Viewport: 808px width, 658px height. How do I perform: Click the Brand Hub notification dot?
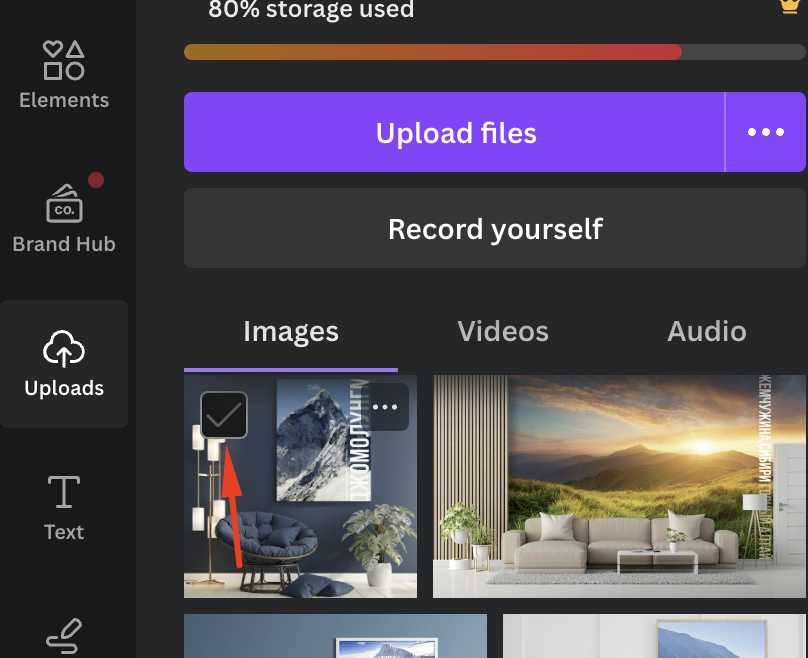[x=96, y=180]
